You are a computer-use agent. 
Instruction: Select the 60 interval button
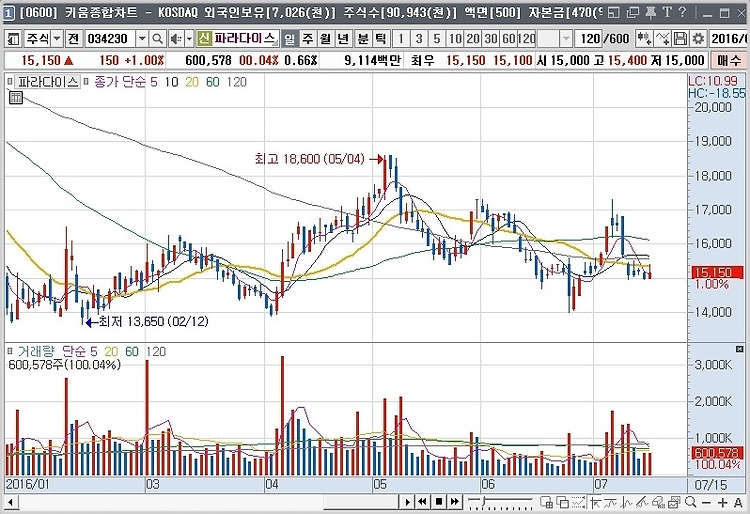click(508, 38)
